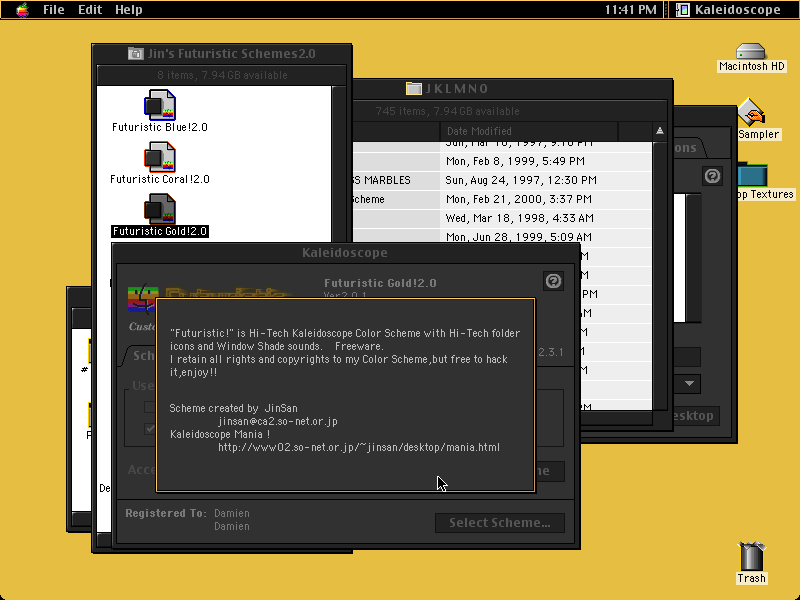Sort by the Date Modified column header
The height and width of the screenshot is (600, 800).
[x=529, y=131]
